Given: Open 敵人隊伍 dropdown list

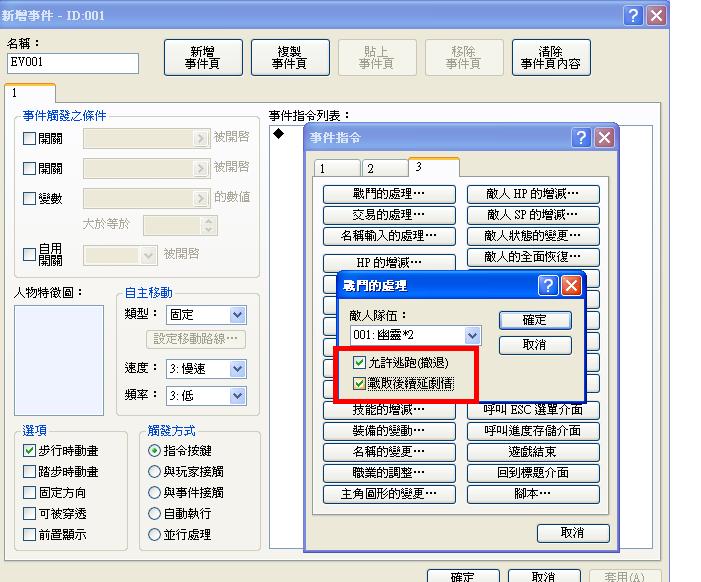Looking at the screenshot, I should 473,335.
